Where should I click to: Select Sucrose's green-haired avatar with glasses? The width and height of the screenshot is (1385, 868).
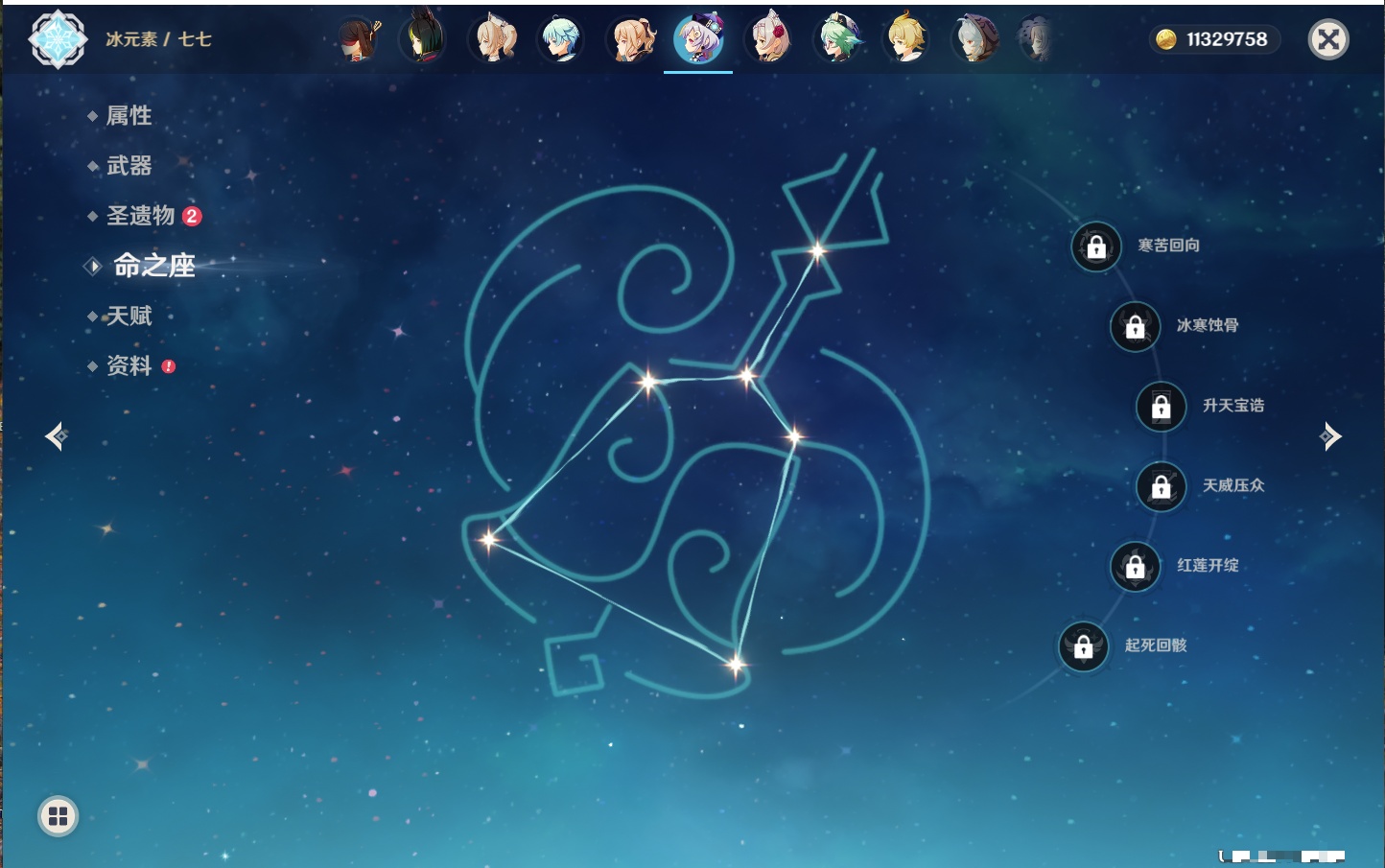pos(837,39)
